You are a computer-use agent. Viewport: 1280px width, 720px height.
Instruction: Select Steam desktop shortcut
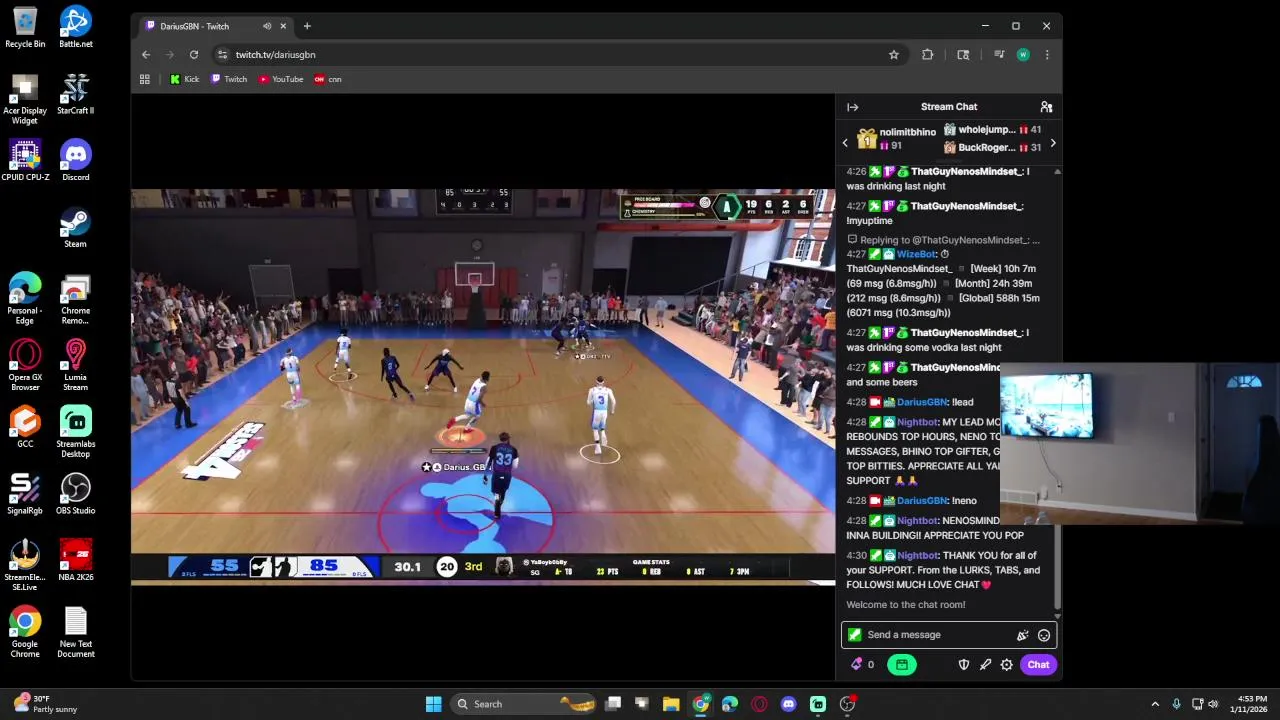tap(75, 228)
